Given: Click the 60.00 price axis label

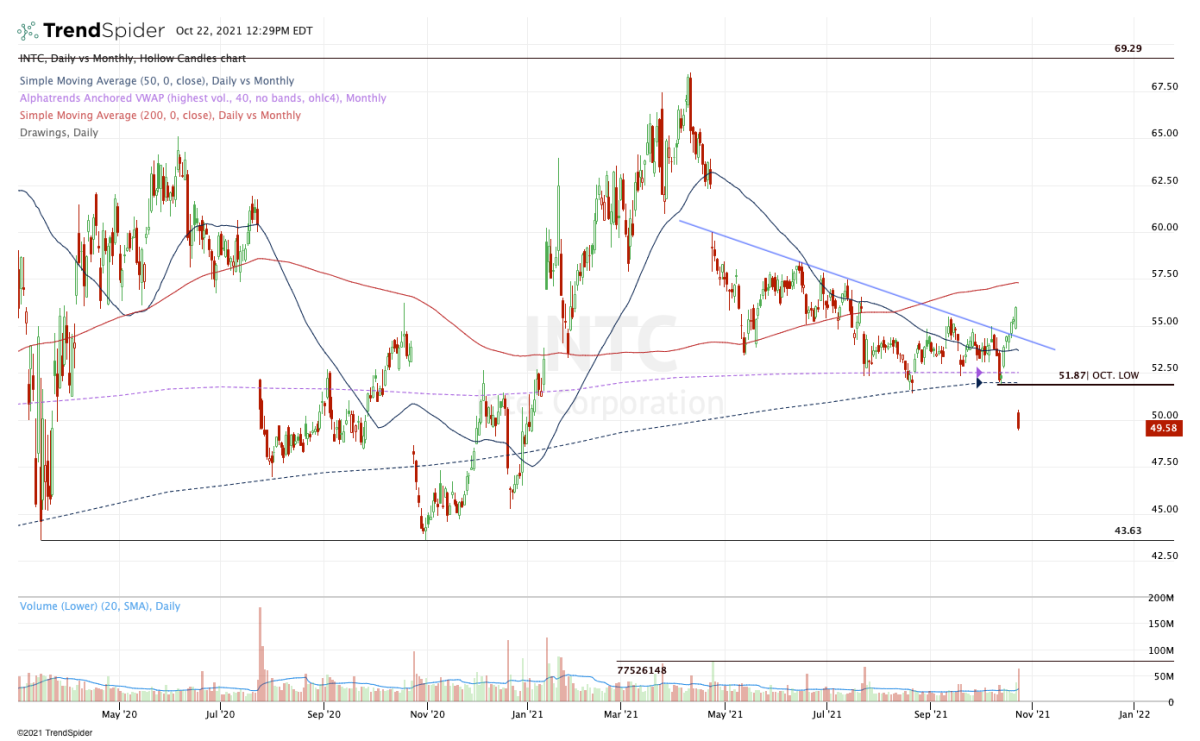Looking at the screenshot, I should (x=1166, y=227).
